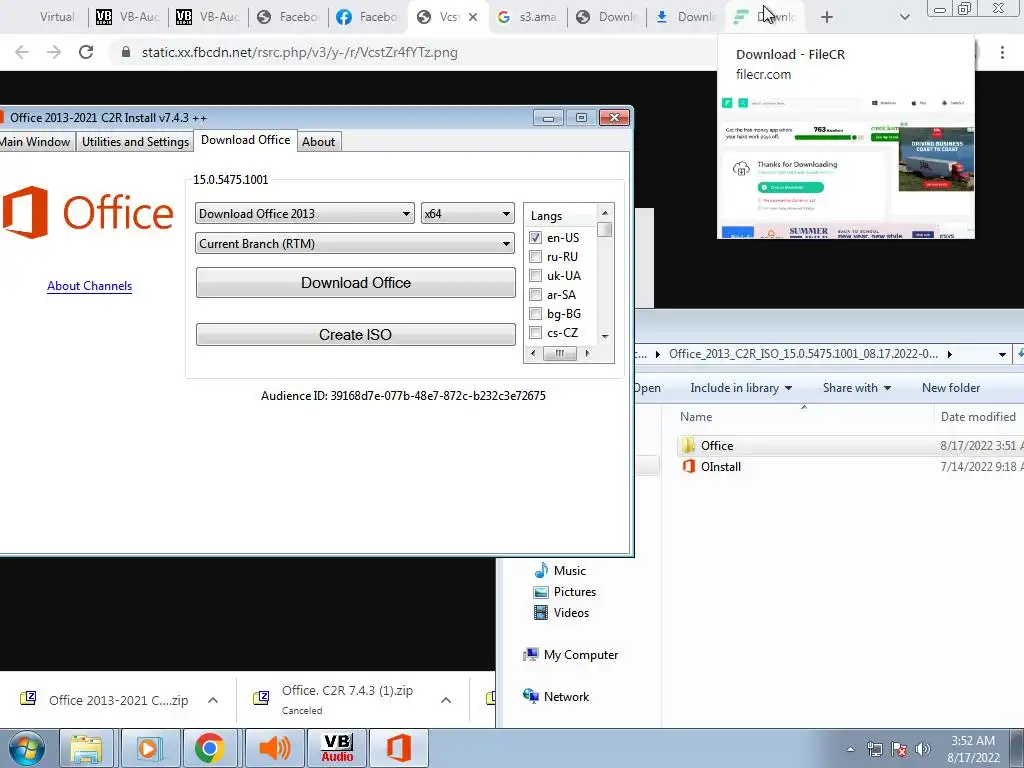Click Langs list scroll up arrow
Screen dimensions: 1024x768
coord(605,213)
